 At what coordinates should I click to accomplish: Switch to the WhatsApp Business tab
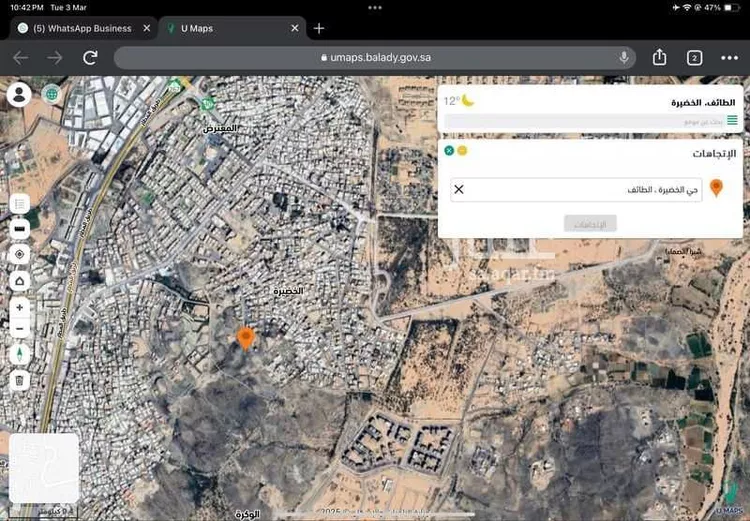coord(82,29)
